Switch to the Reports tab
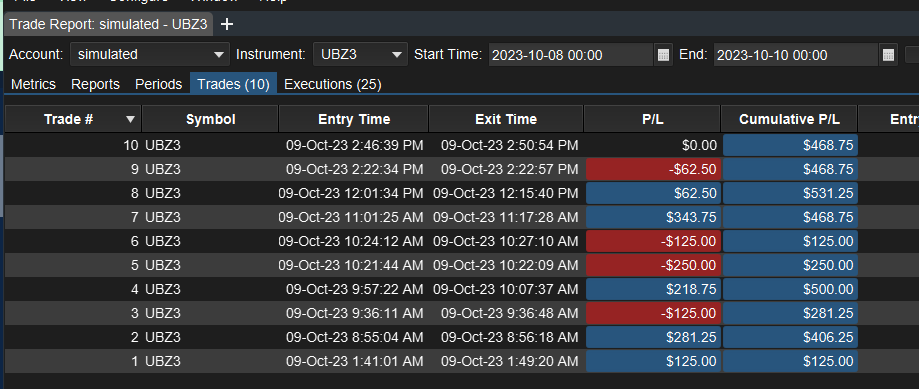Viewport: 919px width, 389px height. 96,84
